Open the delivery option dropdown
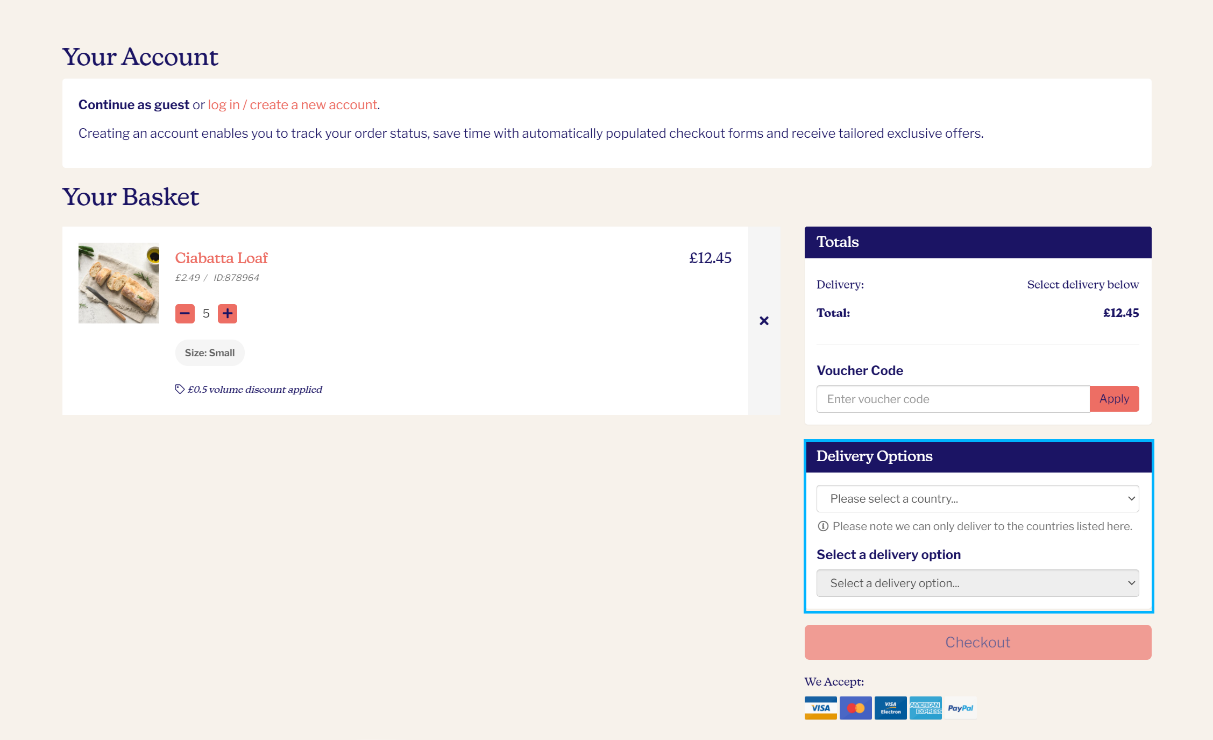 (977, 582)
